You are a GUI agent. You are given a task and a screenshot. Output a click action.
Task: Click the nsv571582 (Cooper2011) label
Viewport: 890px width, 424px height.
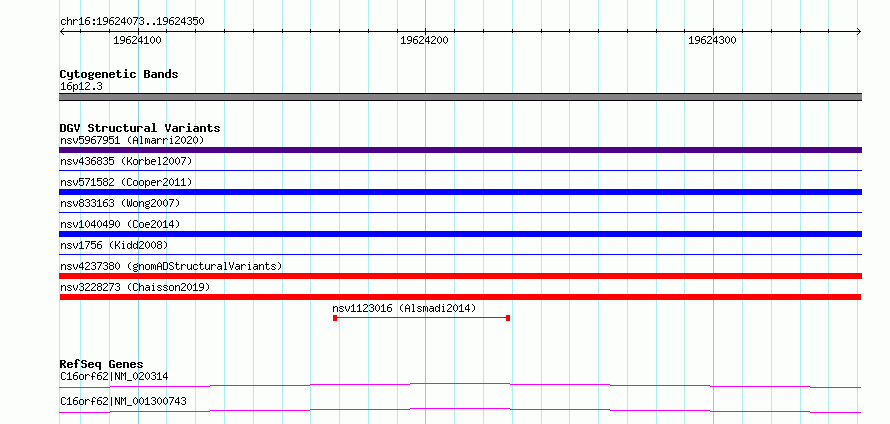tap(126, 182)
